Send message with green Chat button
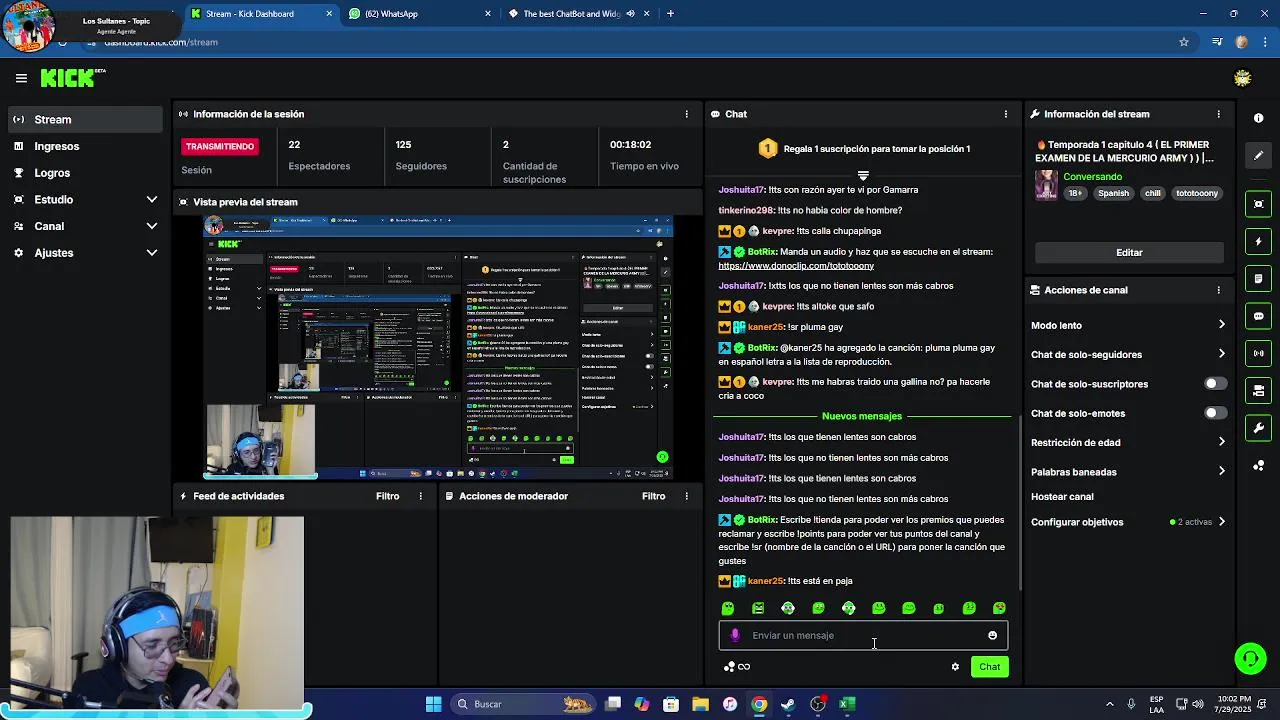This screenshot has height=720, width=1280. click(x=989, y=667)
